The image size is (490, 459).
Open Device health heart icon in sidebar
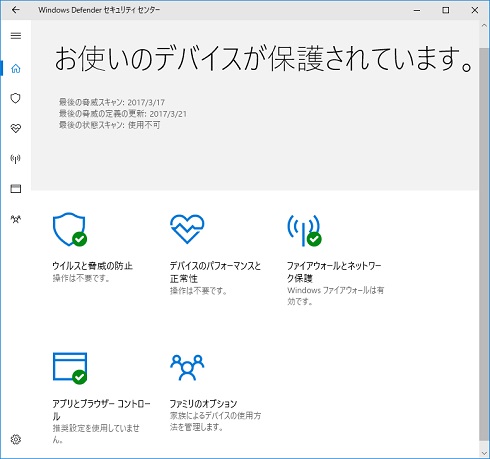pos(16,128)
